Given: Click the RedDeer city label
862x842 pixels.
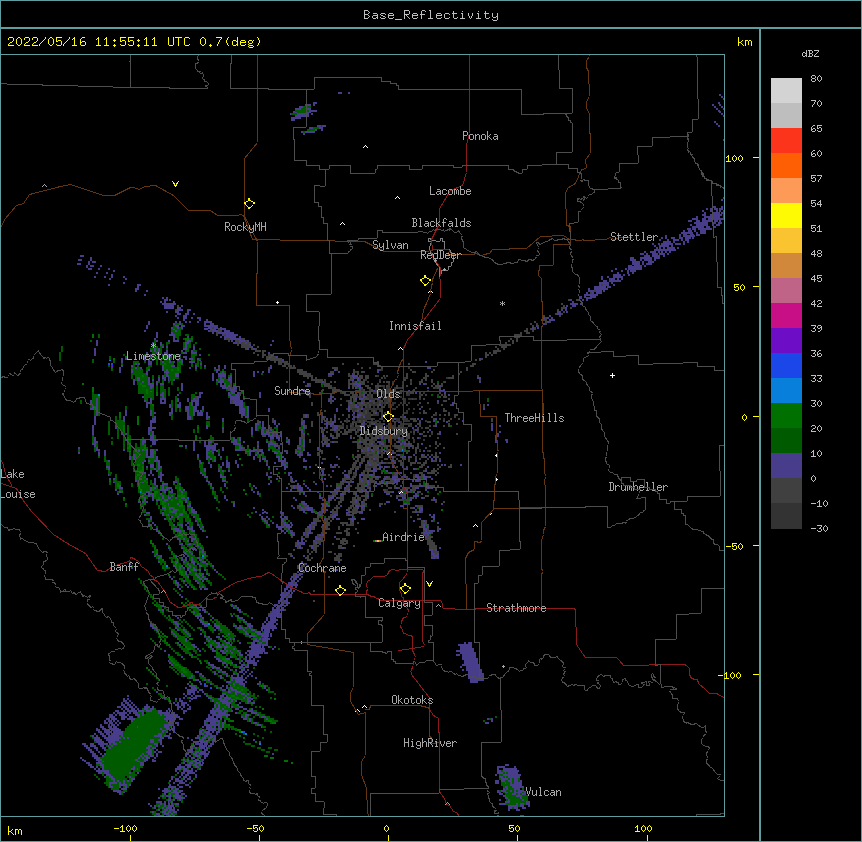Looking at the screenshot, I should click(440, 255).
